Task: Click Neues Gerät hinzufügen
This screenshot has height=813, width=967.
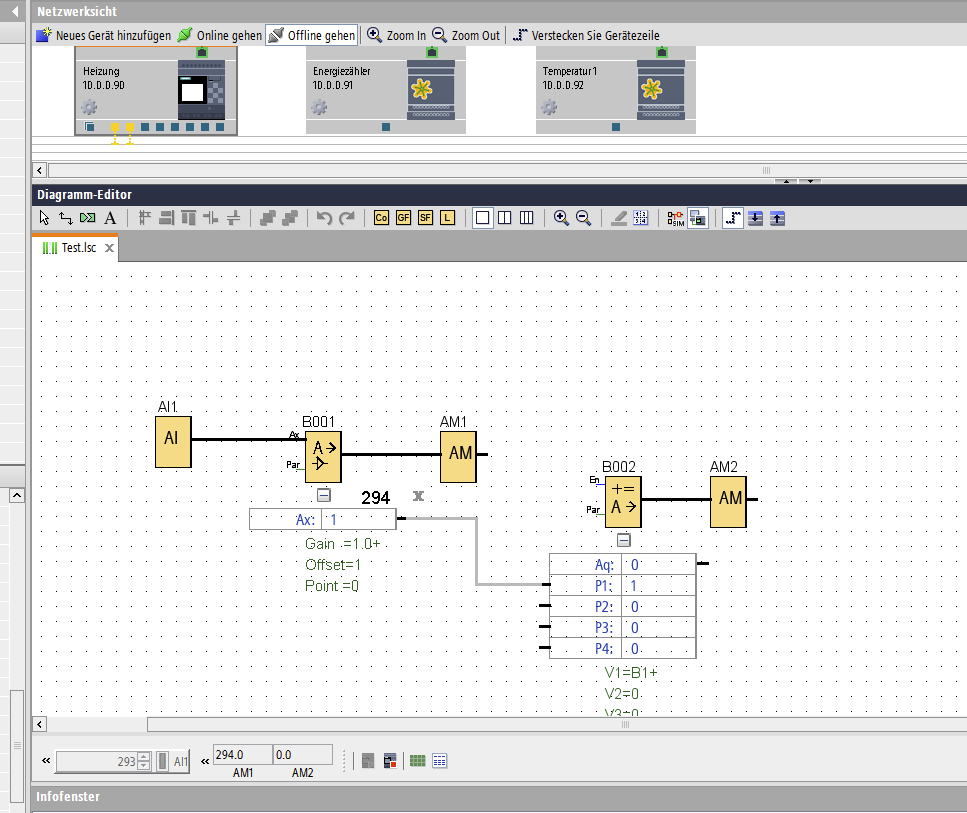Action: pos(103,35)
